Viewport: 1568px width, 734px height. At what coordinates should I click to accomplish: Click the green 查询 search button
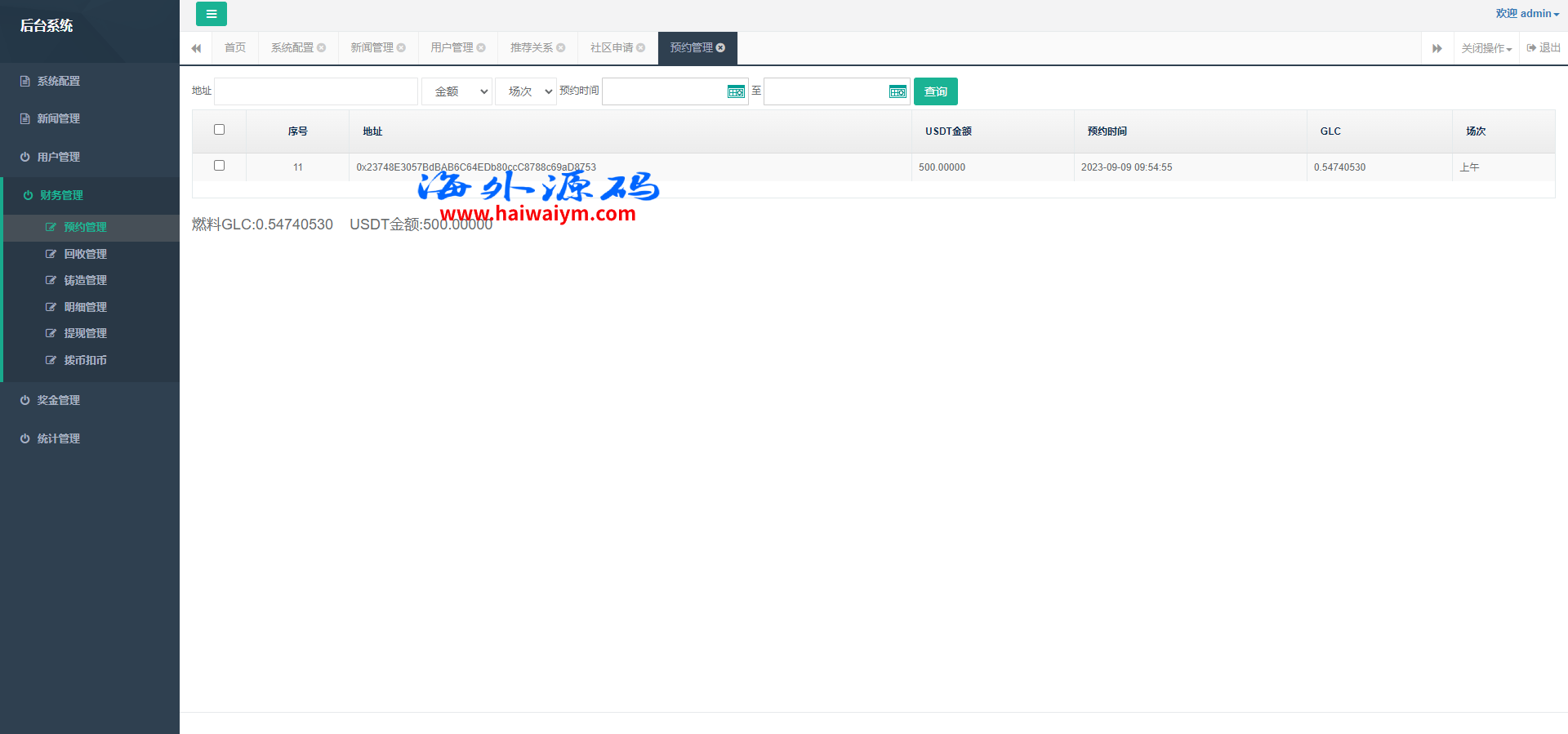pyautogui.click(x=935, y=91)
